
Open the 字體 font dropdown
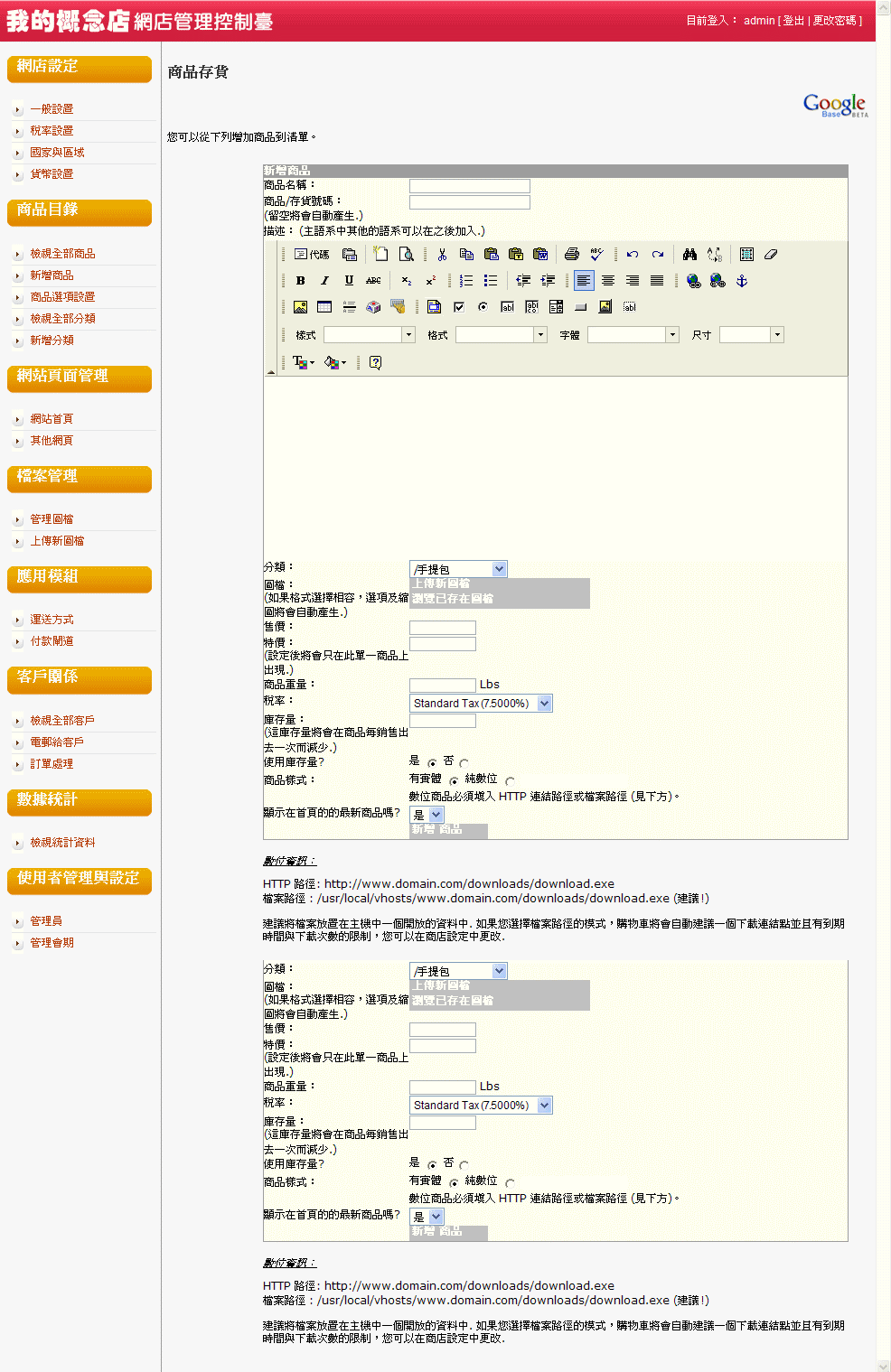click(x=672, y=335)
